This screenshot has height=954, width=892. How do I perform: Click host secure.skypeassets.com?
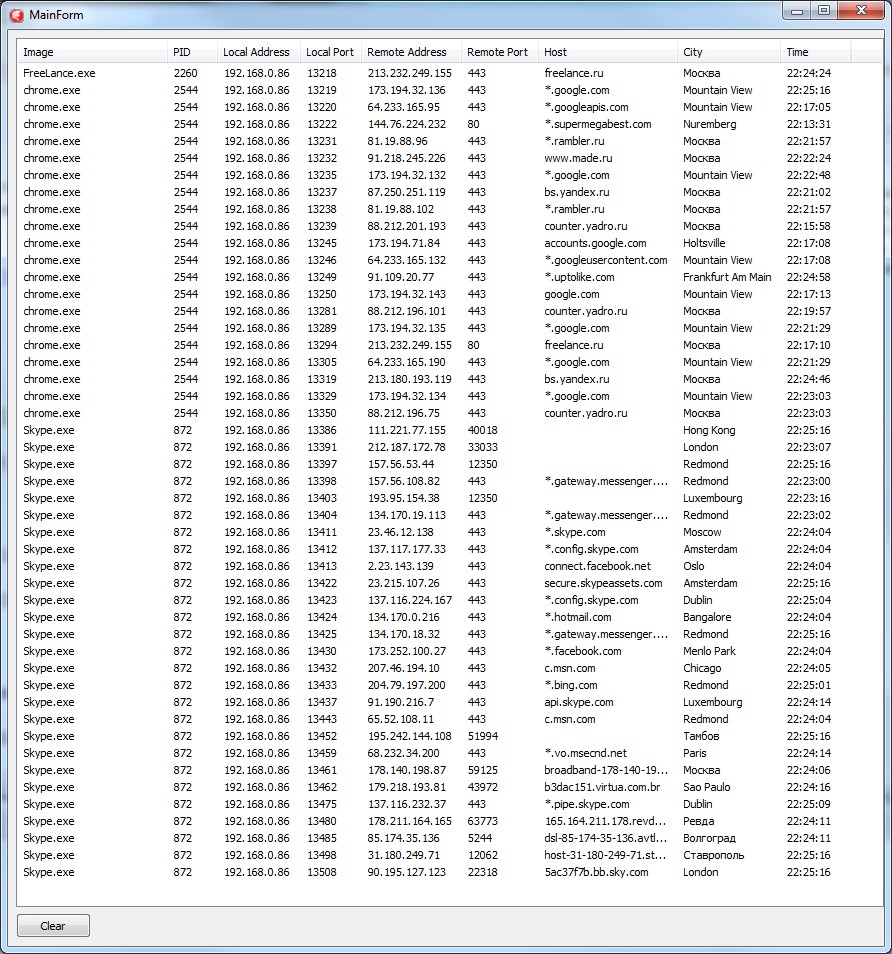click(x=603, y=584)
